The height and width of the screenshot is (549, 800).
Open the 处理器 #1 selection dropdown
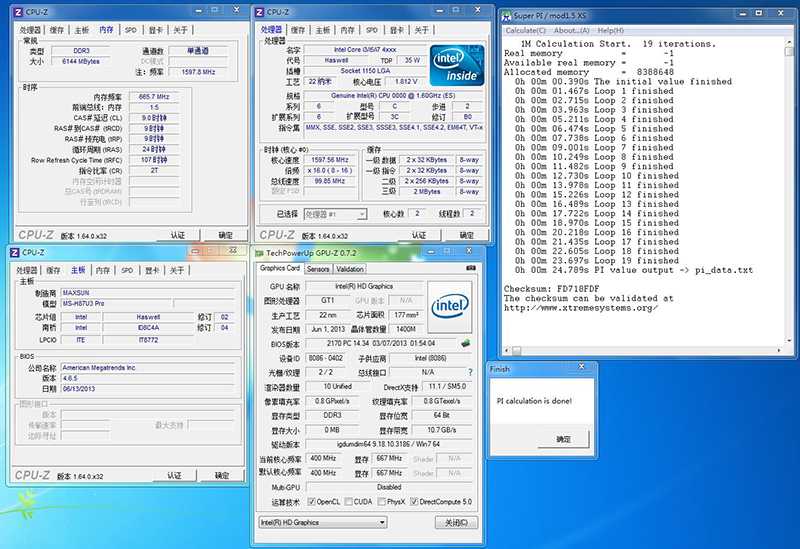[361, 214]
